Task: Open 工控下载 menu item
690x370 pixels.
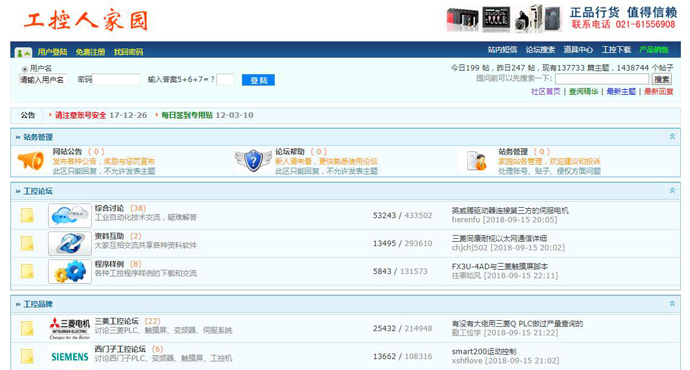Action: [x=617, y=50]
